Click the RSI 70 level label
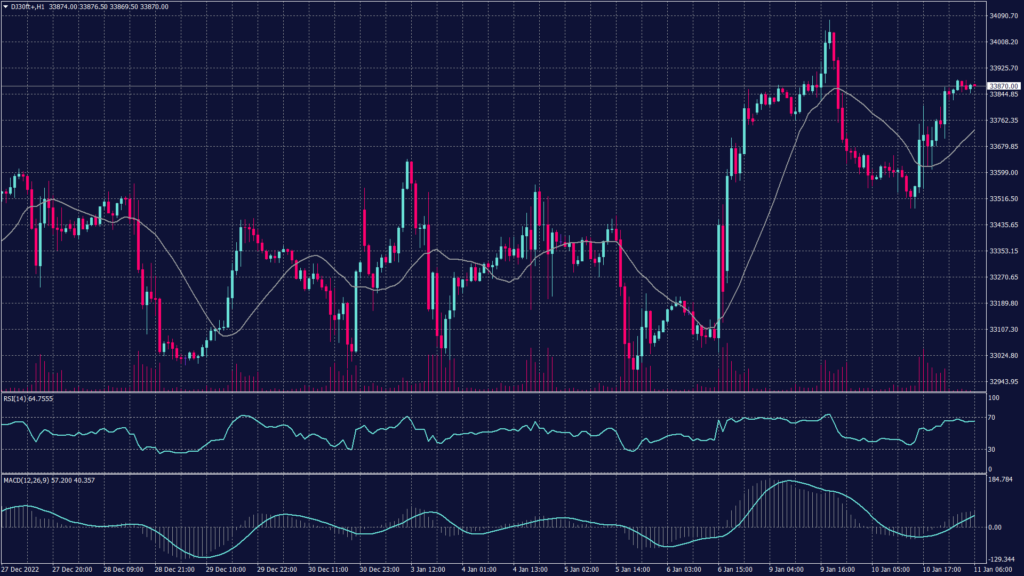This screenshot has height=576, width=1024. [x=991, y=416]
